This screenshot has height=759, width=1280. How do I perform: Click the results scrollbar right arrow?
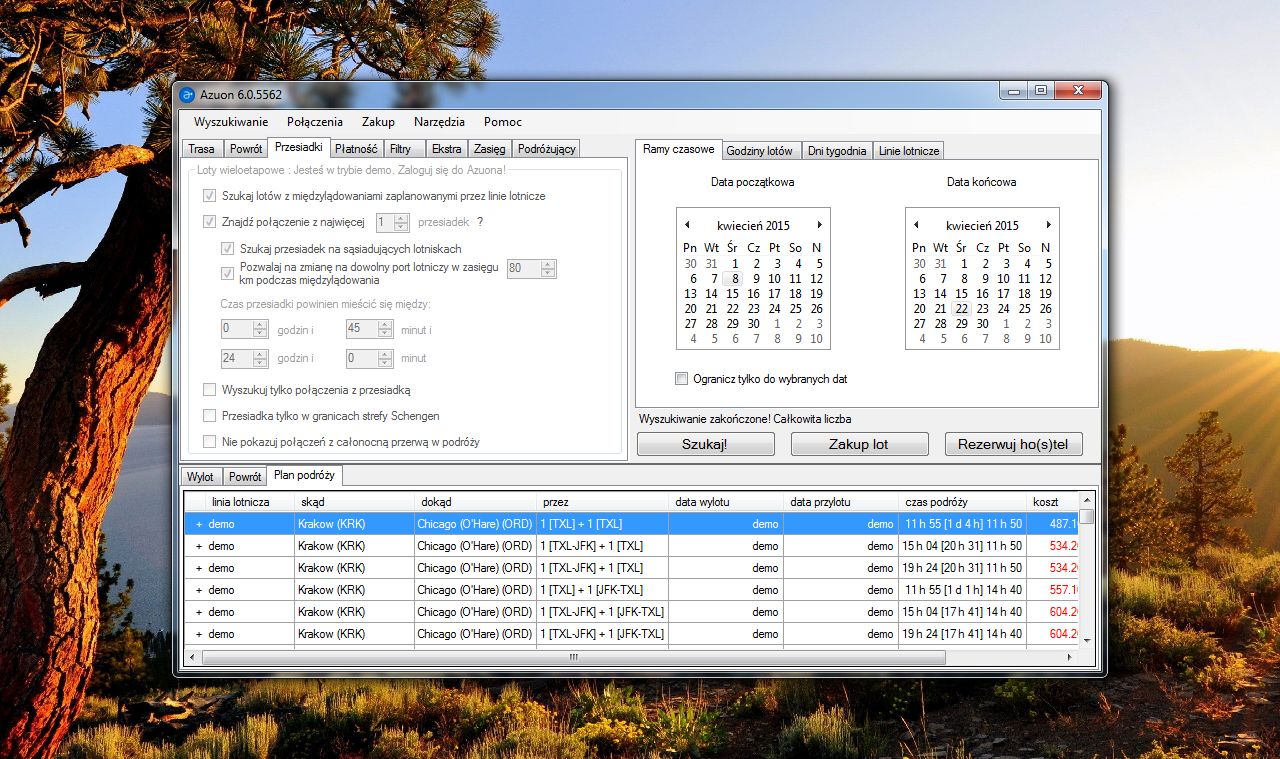pyautogui.click(x=1071, y=658)
